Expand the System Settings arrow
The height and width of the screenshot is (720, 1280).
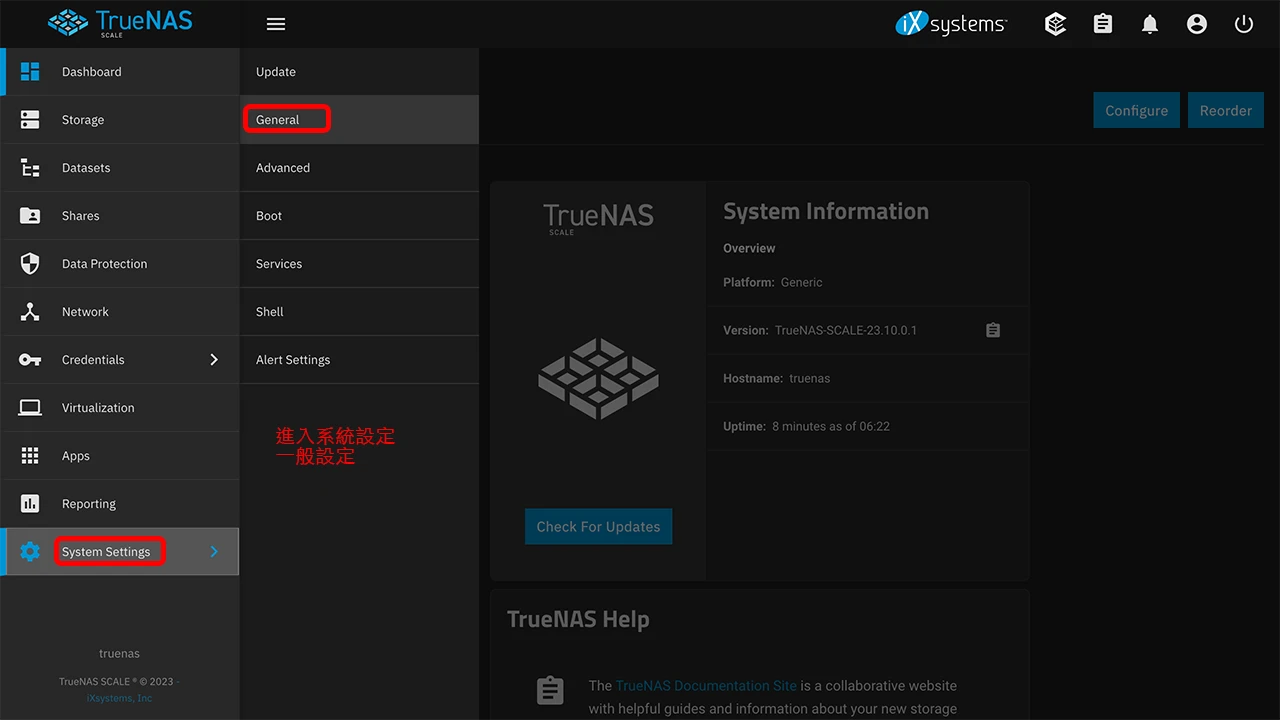click(x=213, y=551)
